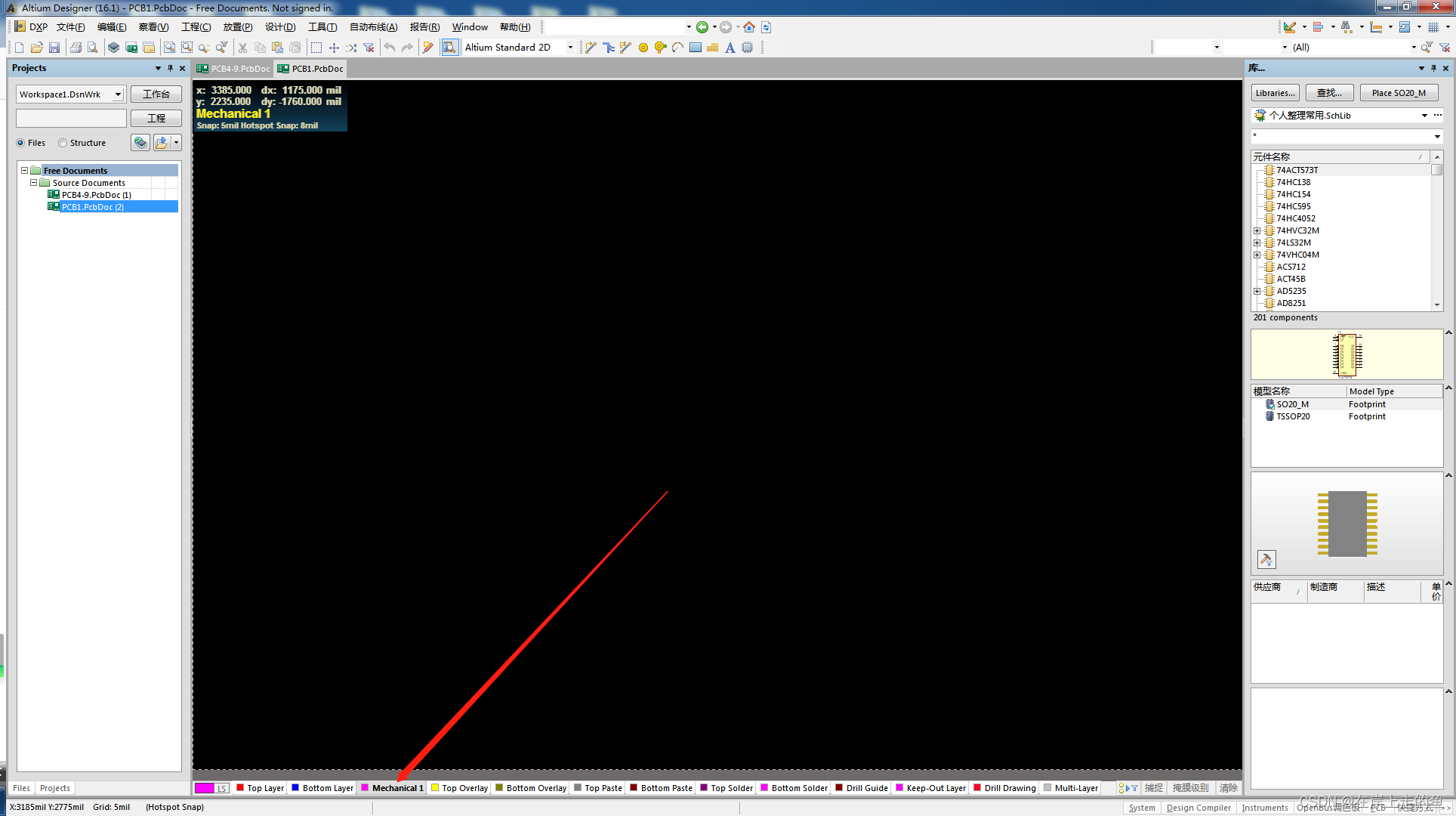
Task: Select the Files radio button
Action: tap(21, 143)
